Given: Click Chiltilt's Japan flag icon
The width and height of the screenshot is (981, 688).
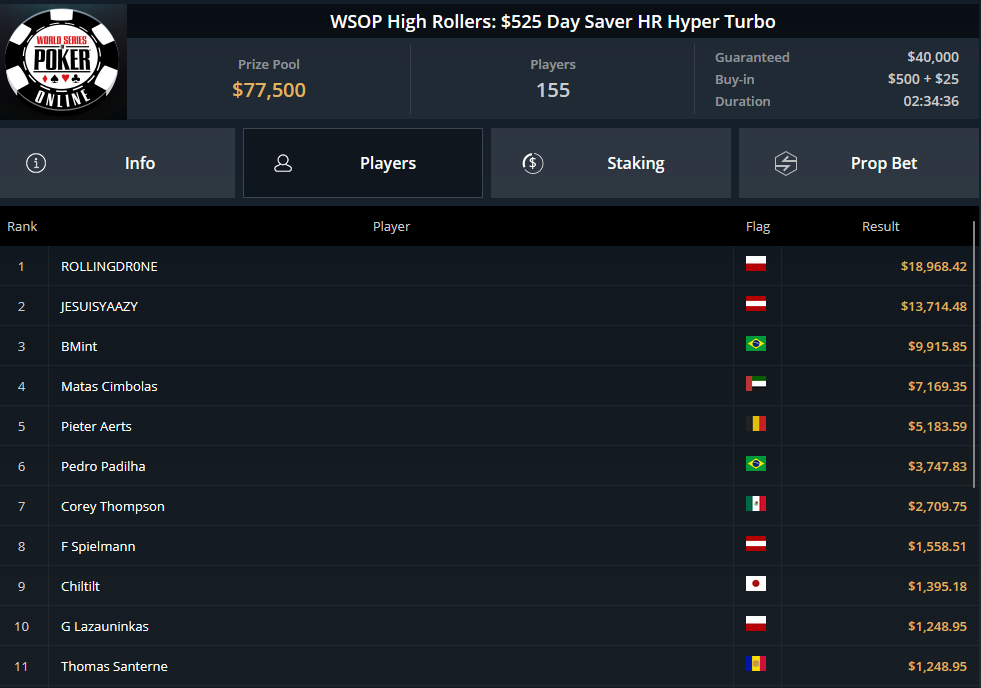Looking at the screenshot, I should click(755, 585).
